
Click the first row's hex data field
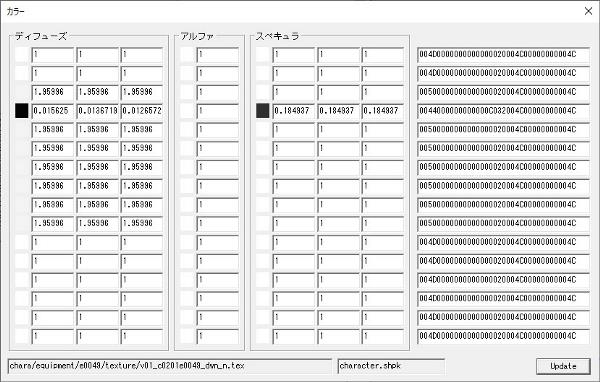(503, 54)
